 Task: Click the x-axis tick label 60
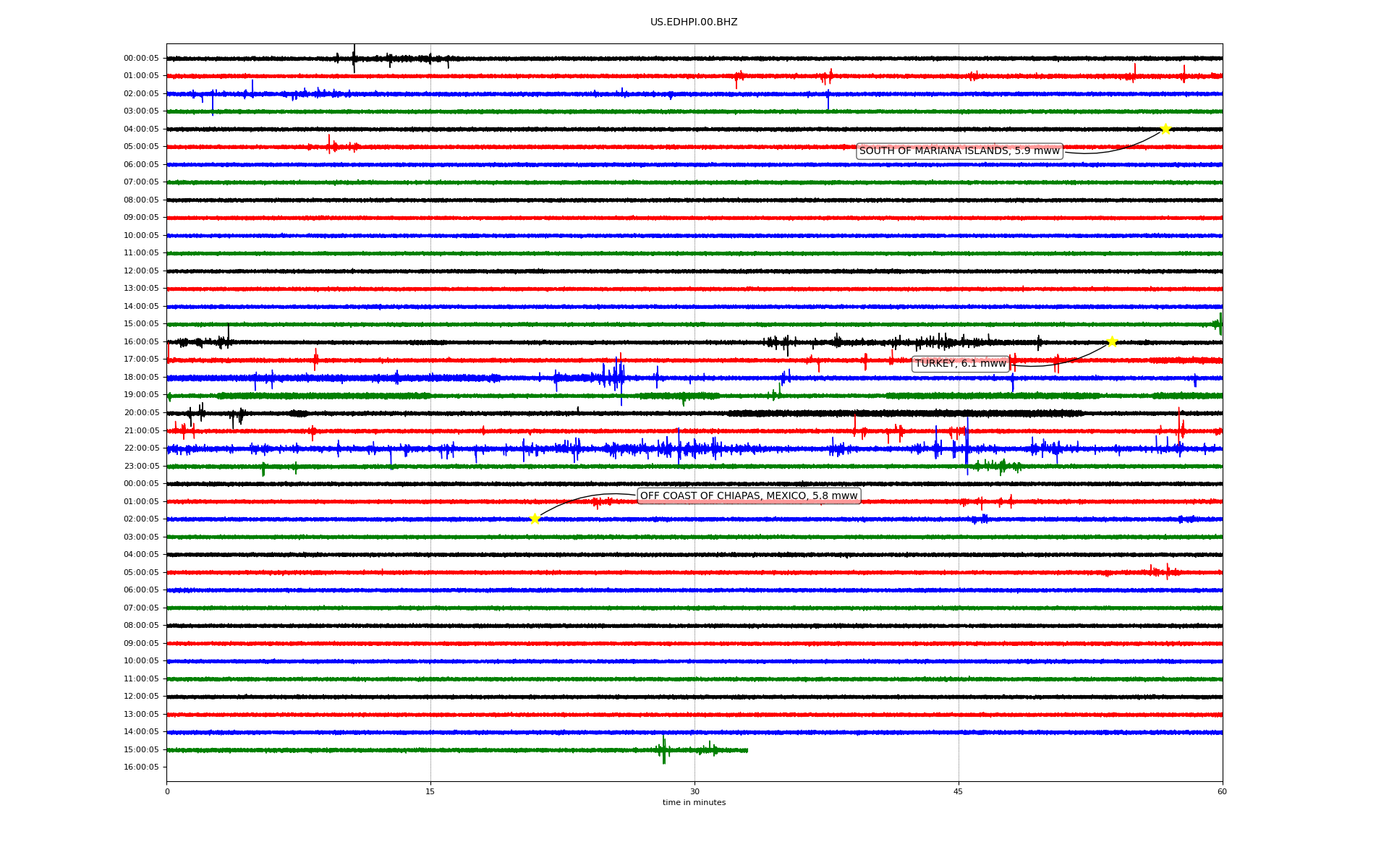pos(1222,792)
